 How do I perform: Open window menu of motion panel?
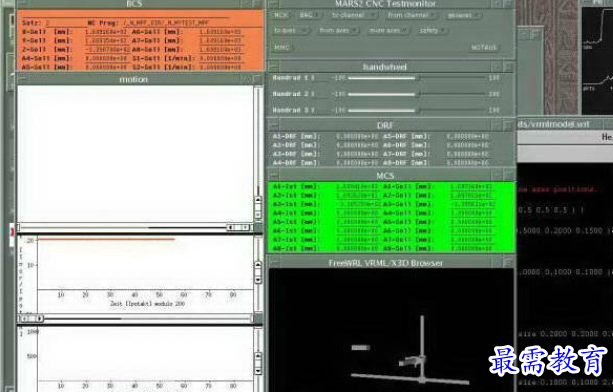(x=22, y=79)
